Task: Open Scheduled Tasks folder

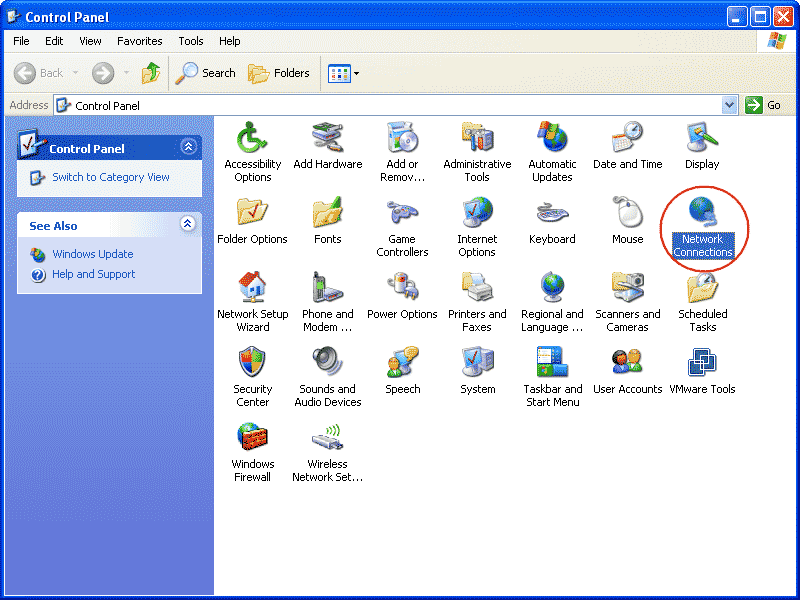Action: [703, 302]
